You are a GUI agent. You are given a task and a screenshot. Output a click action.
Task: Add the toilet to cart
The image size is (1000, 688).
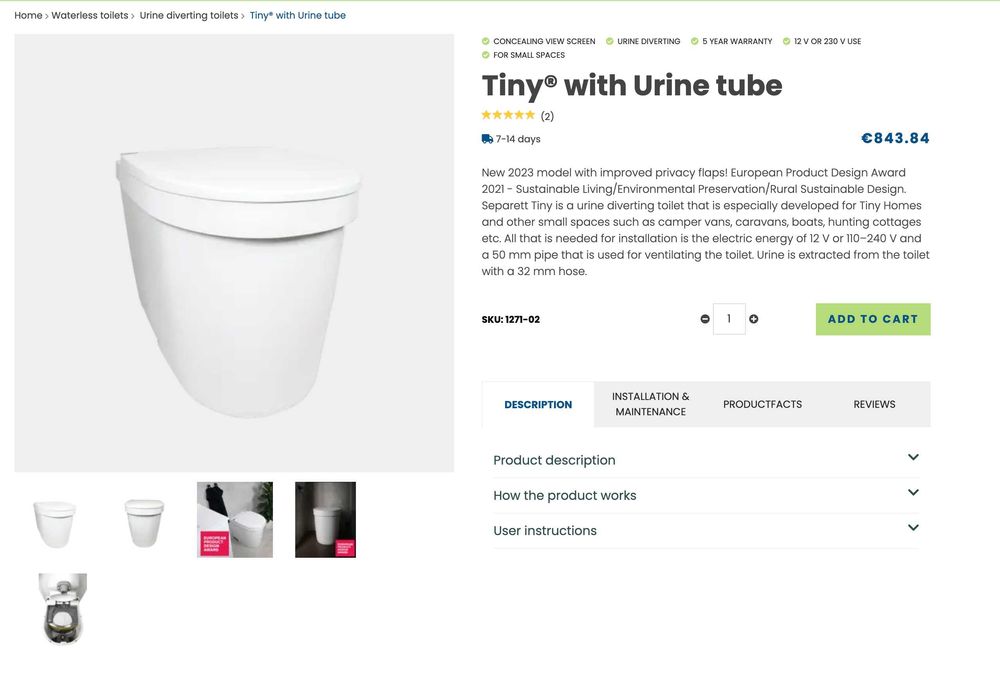coord(873,319)
